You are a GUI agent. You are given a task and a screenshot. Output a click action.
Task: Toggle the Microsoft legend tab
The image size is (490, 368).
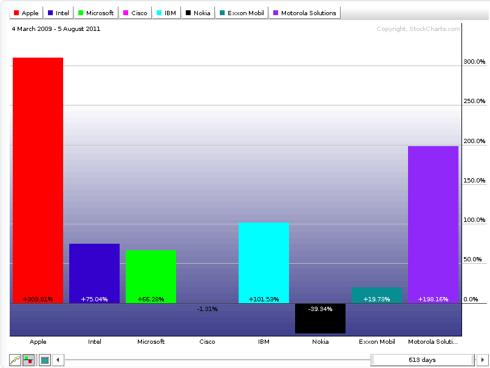[96, 13]
